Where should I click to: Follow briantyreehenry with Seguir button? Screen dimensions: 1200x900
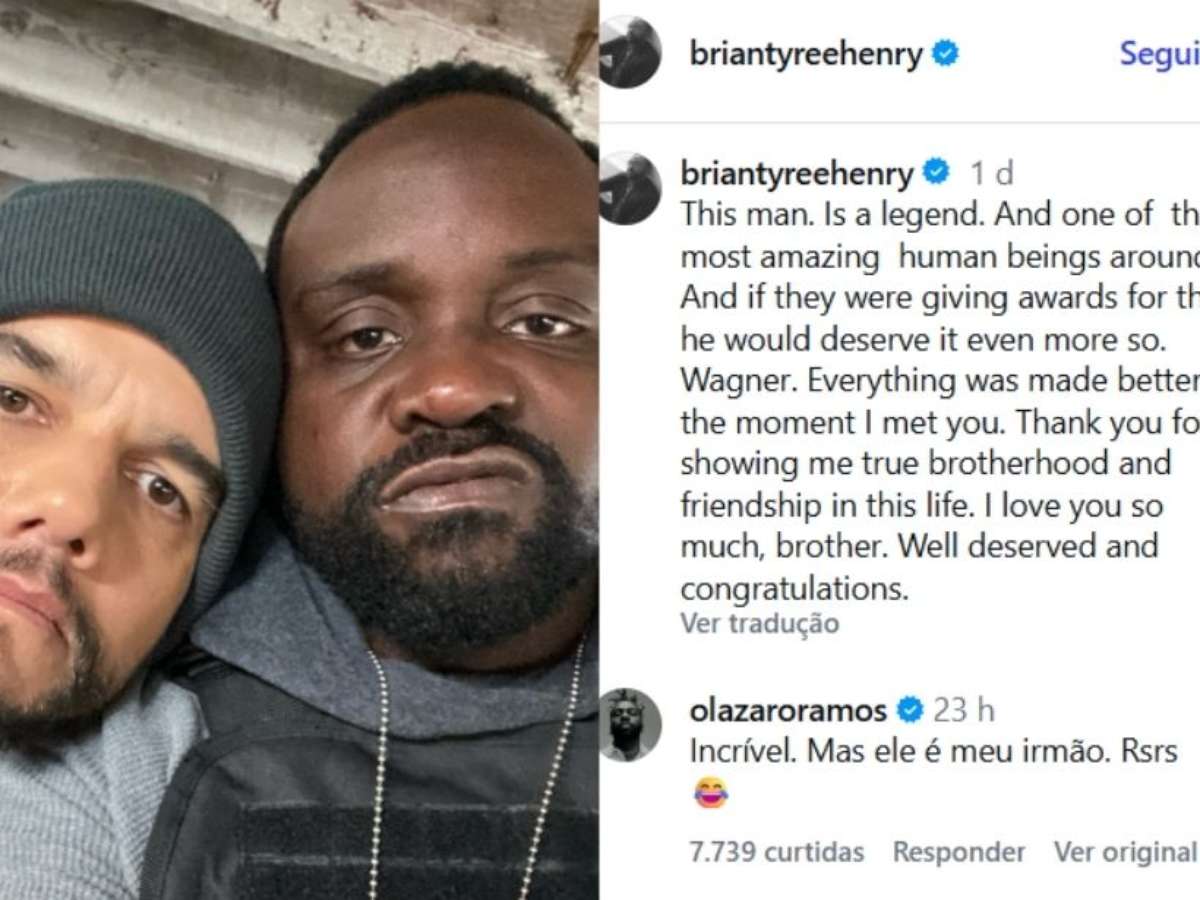[1159, 54]
